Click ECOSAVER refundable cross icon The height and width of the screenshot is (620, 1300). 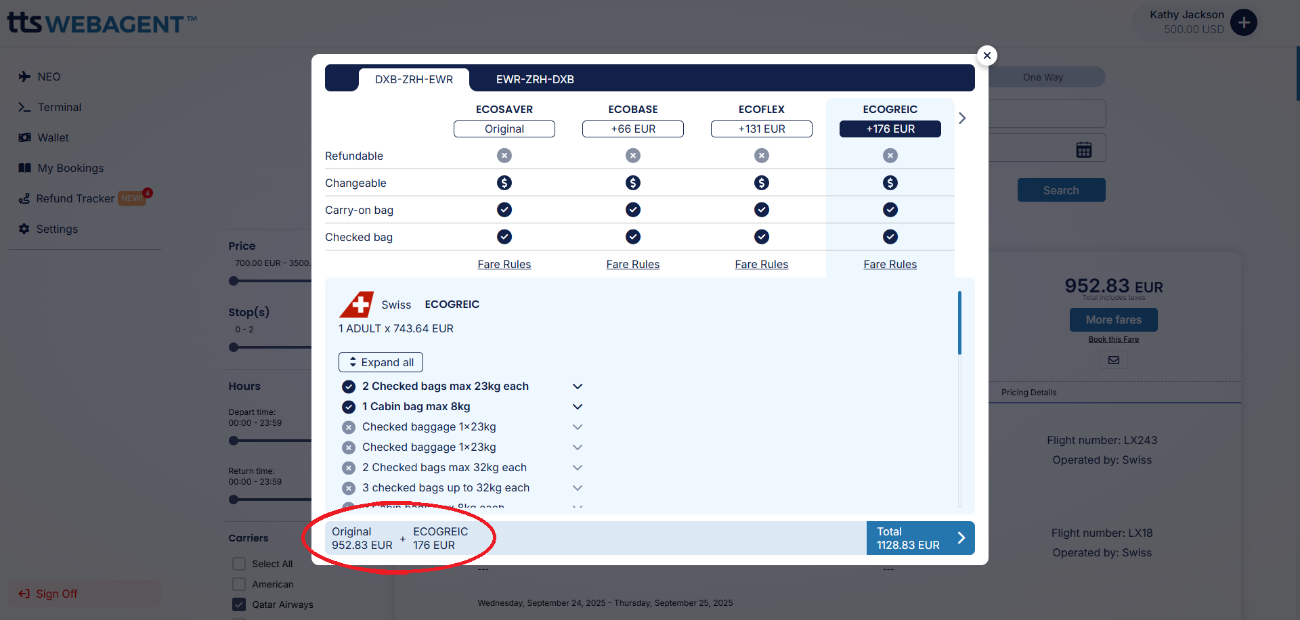[x=504, y=156]
